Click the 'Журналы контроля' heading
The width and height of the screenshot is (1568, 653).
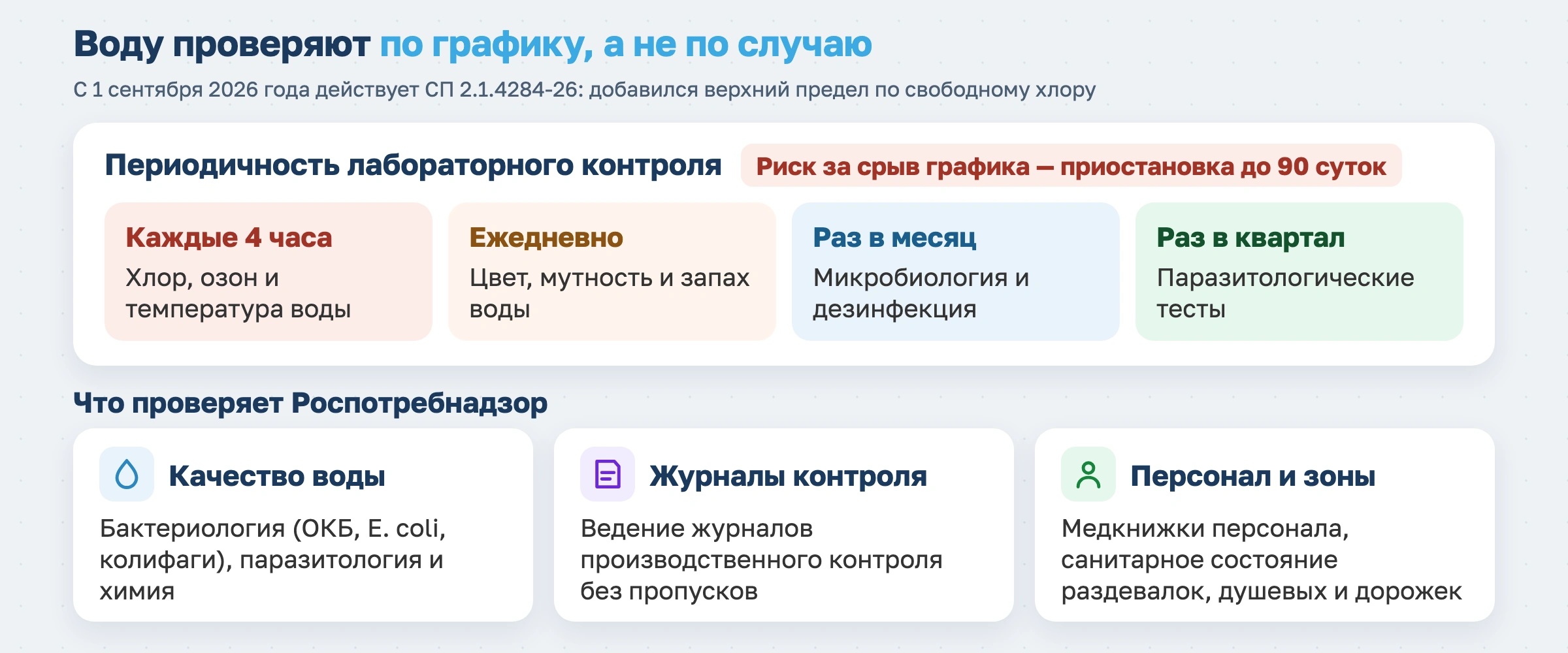point(788,476)
